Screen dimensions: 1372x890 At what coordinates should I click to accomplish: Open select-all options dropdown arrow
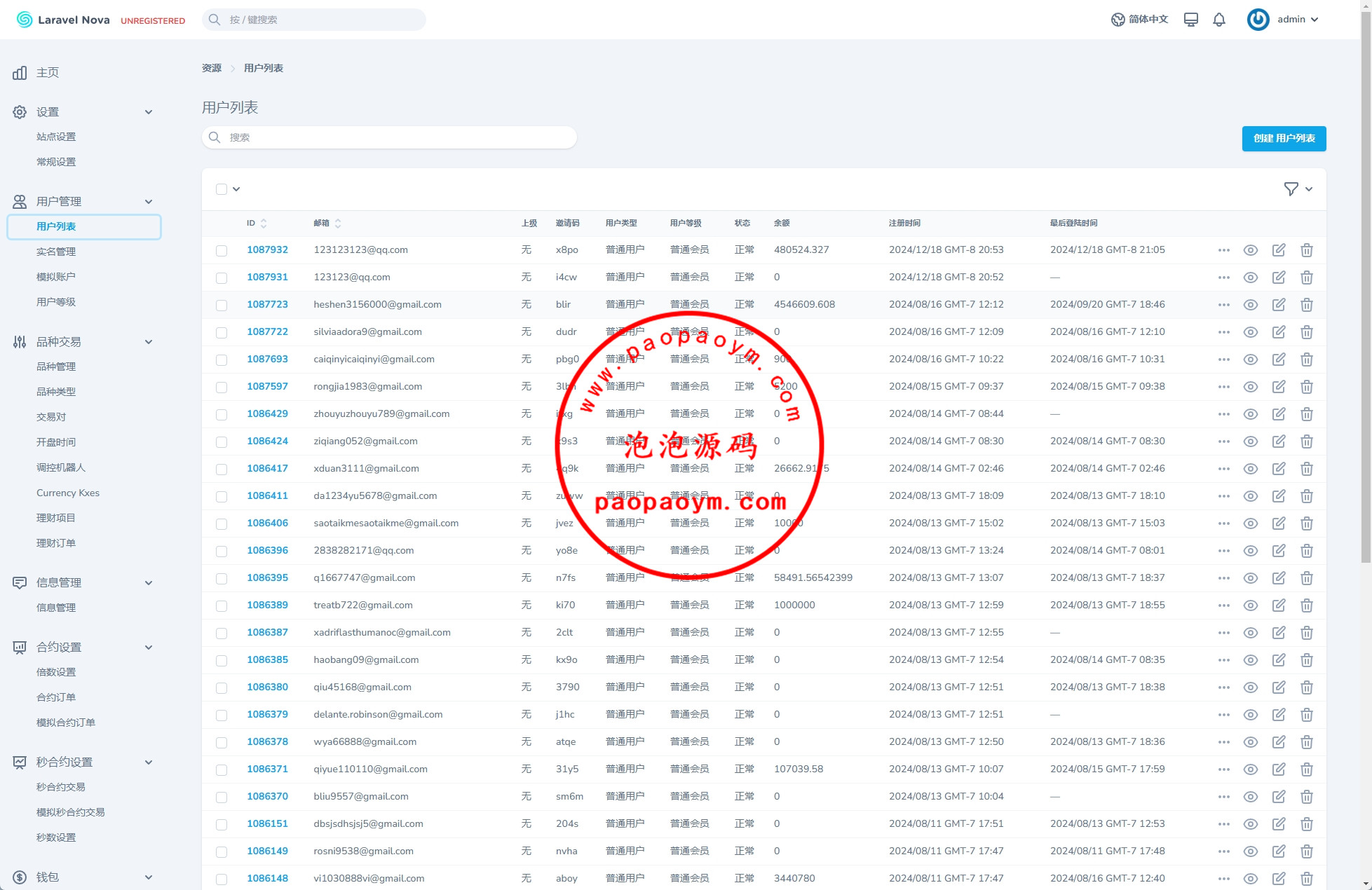(x=236, y=189)
